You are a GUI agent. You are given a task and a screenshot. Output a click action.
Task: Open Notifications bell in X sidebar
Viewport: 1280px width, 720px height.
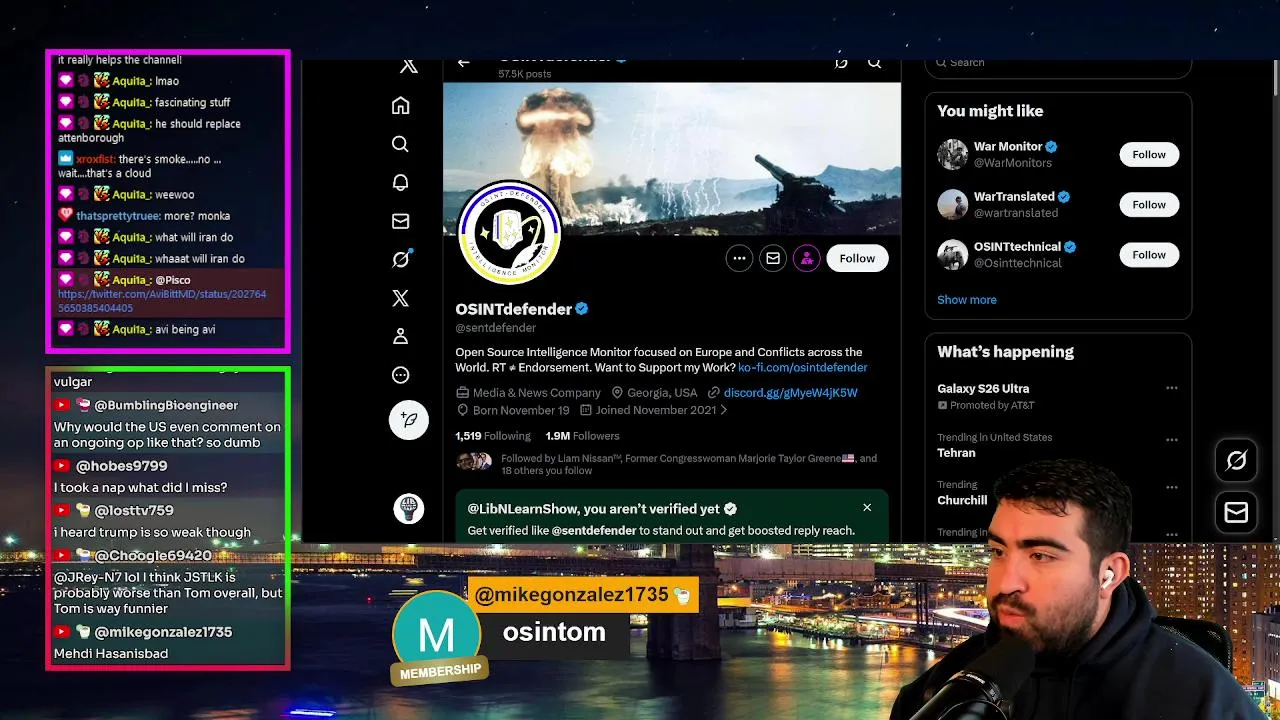pos(400,183)
